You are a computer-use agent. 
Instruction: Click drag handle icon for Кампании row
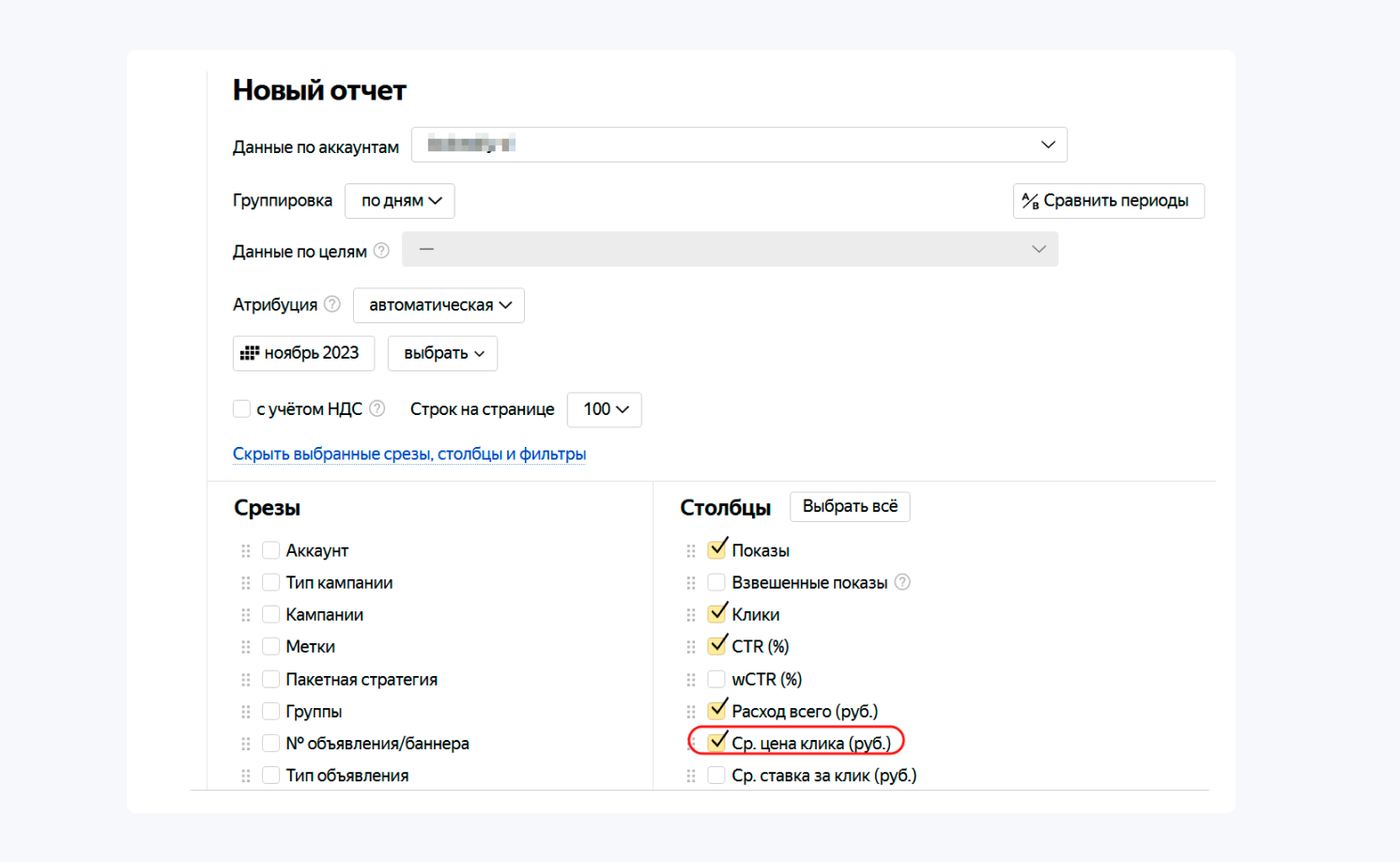tap(246, 615)
